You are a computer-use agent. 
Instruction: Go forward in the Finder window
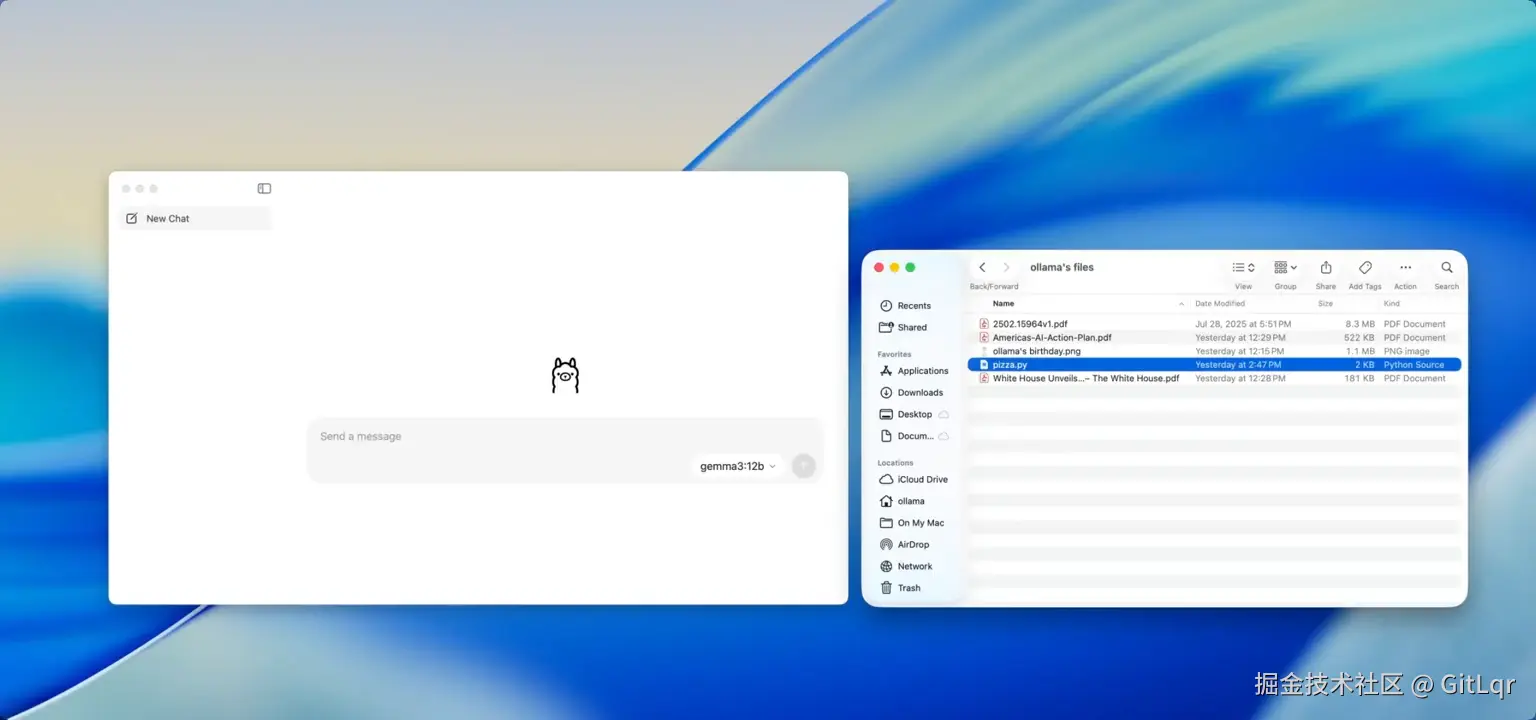click(1006, 267)
